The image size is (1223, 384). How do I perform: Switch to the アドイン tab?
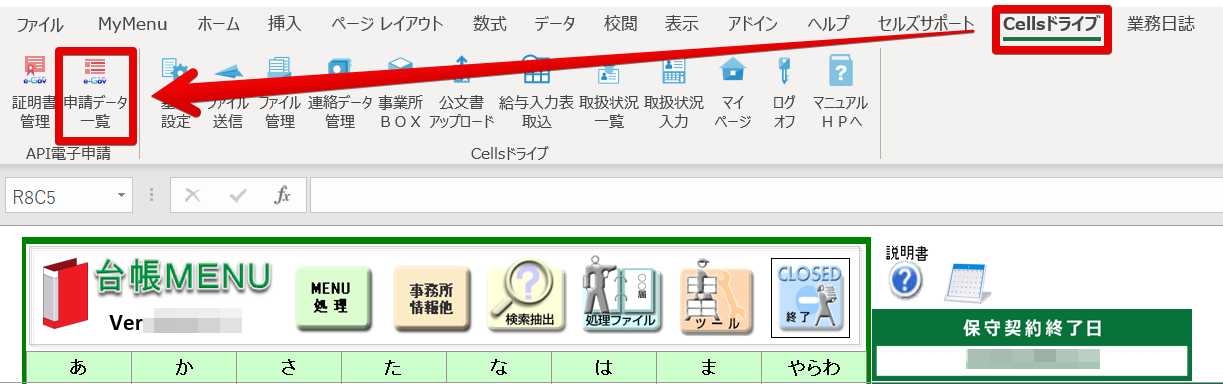(752, 24)
